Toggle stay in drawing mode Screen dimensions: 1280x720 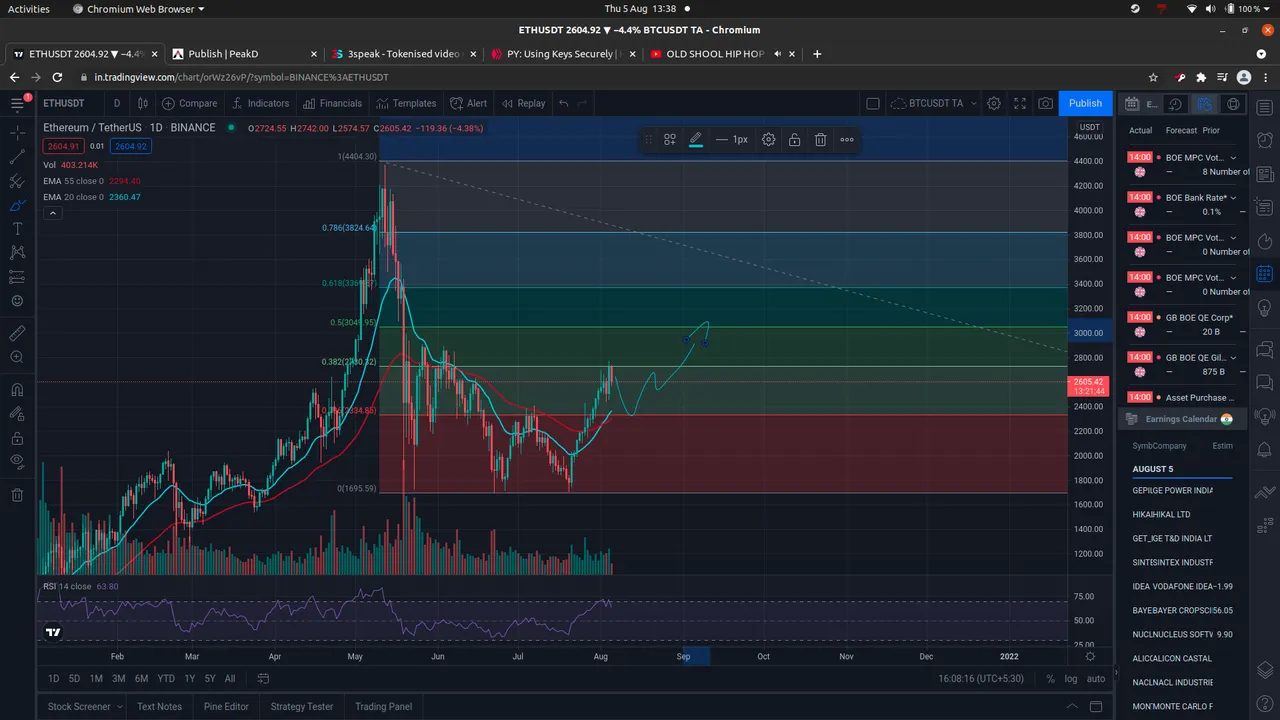[17, 414]
